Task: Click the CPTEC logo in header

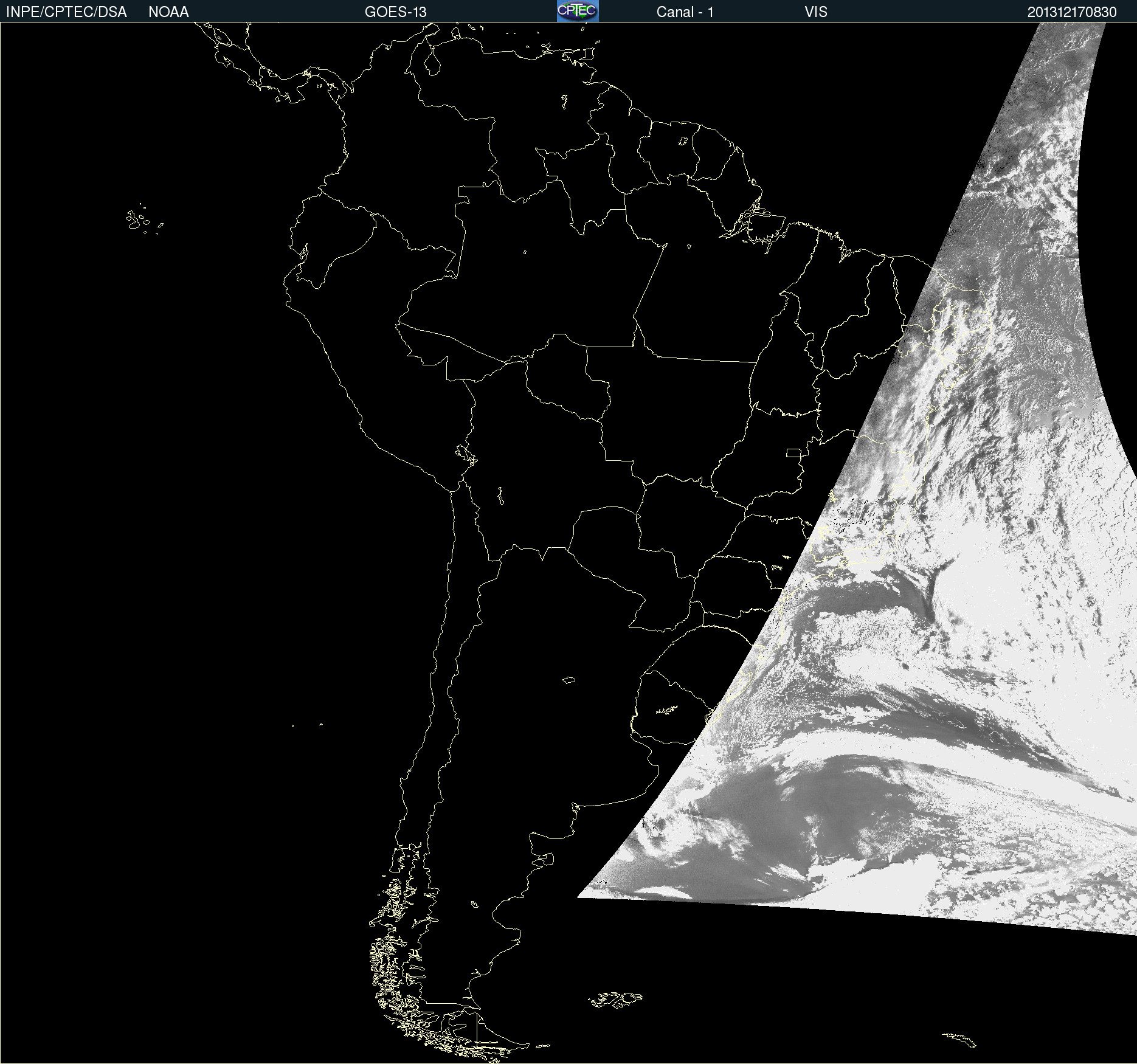Action: (578, 11)
